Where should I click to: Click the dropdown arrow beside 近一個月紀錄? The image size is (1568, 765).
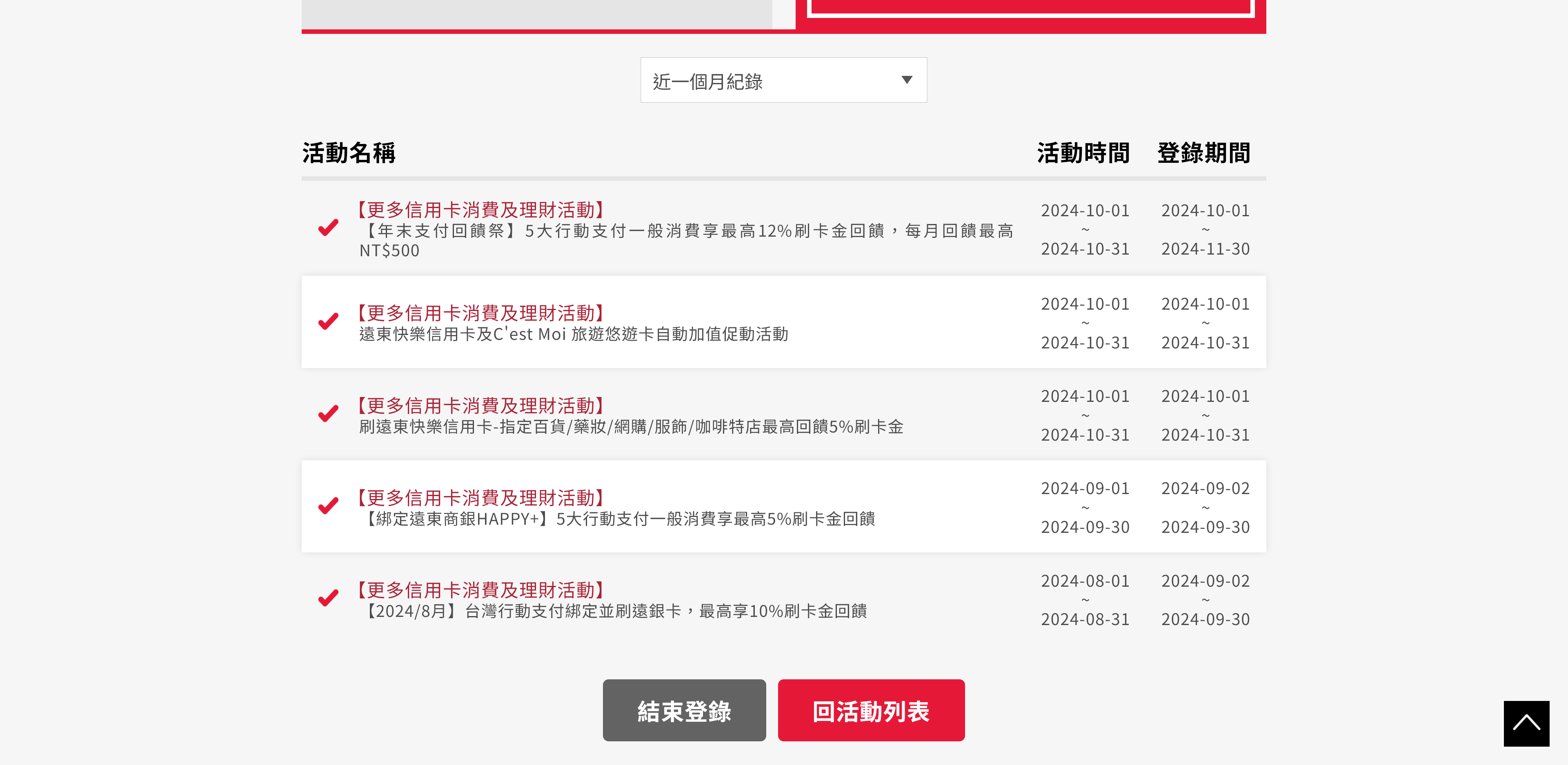coord(906,80)
